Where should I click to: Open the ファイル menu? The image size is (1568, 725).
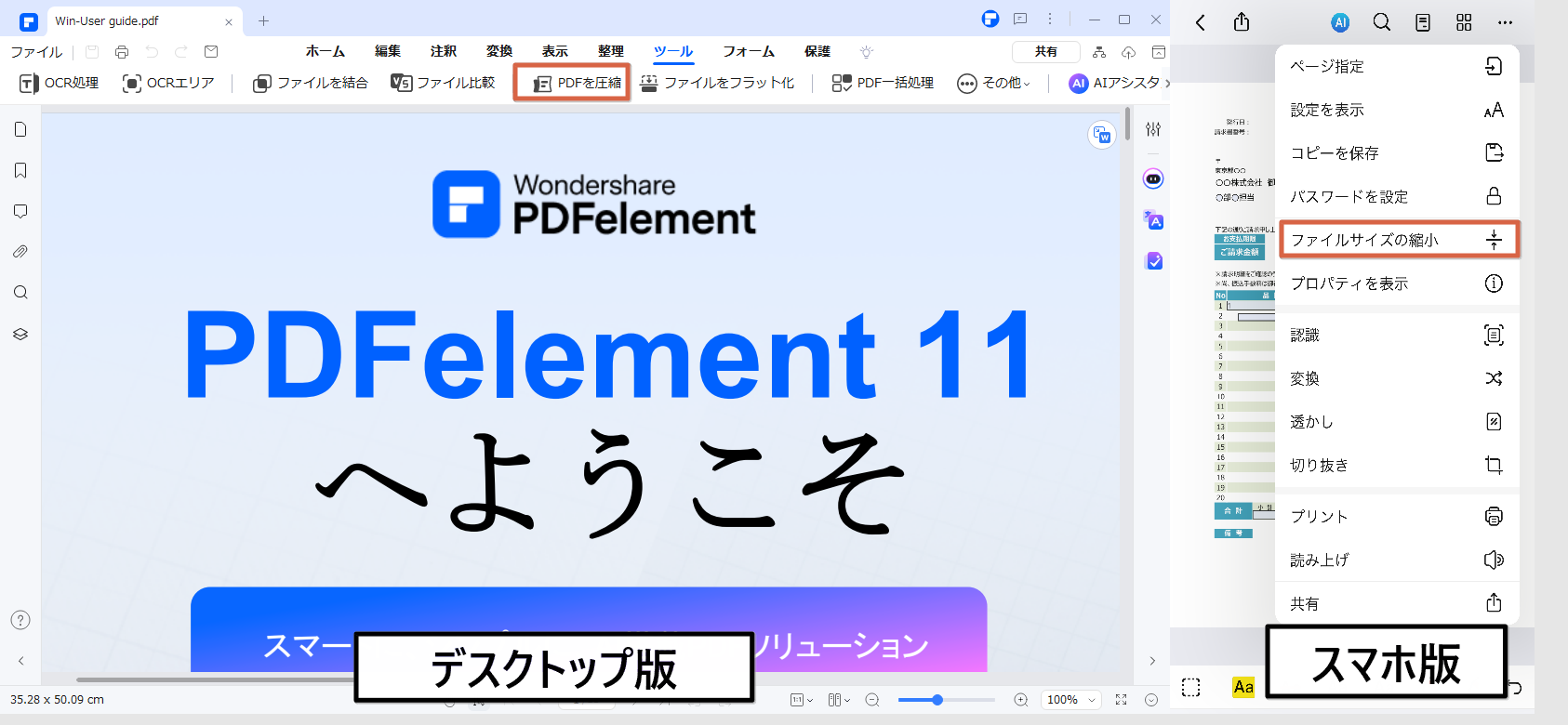36,52
